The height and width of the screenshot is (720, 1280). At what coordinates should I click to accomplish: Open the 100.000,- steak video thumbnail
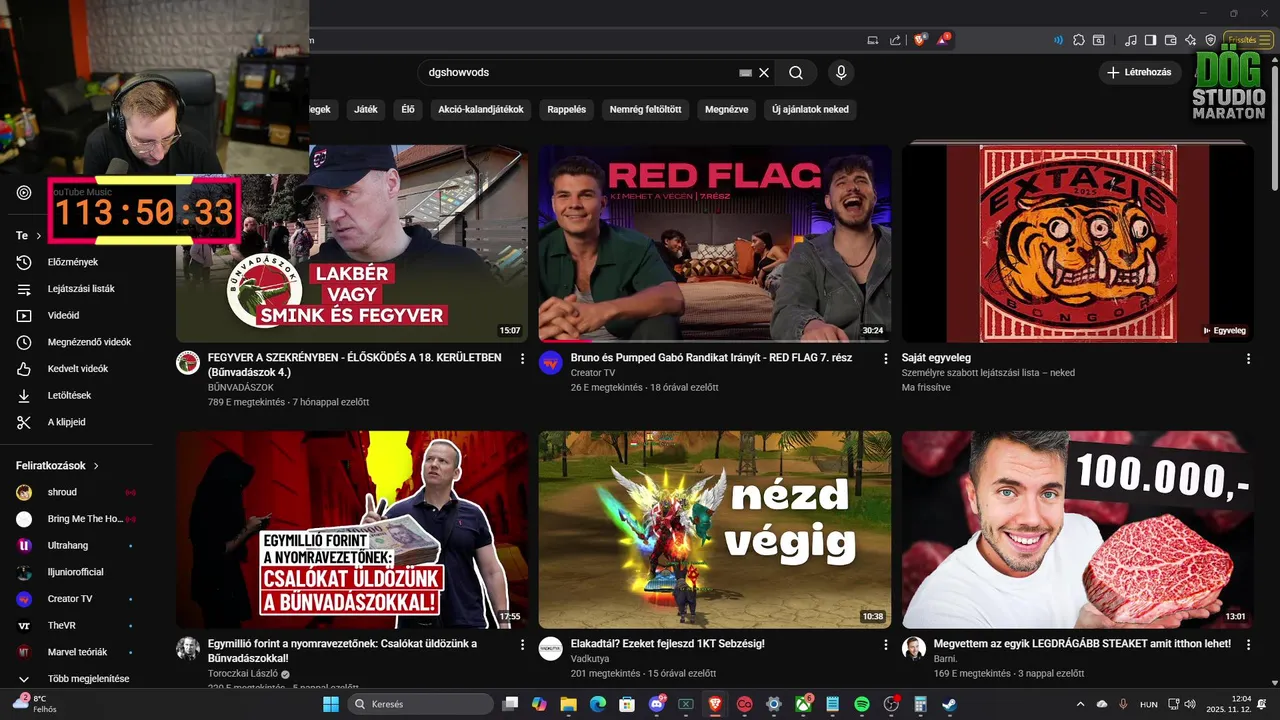pos(1078,530)
